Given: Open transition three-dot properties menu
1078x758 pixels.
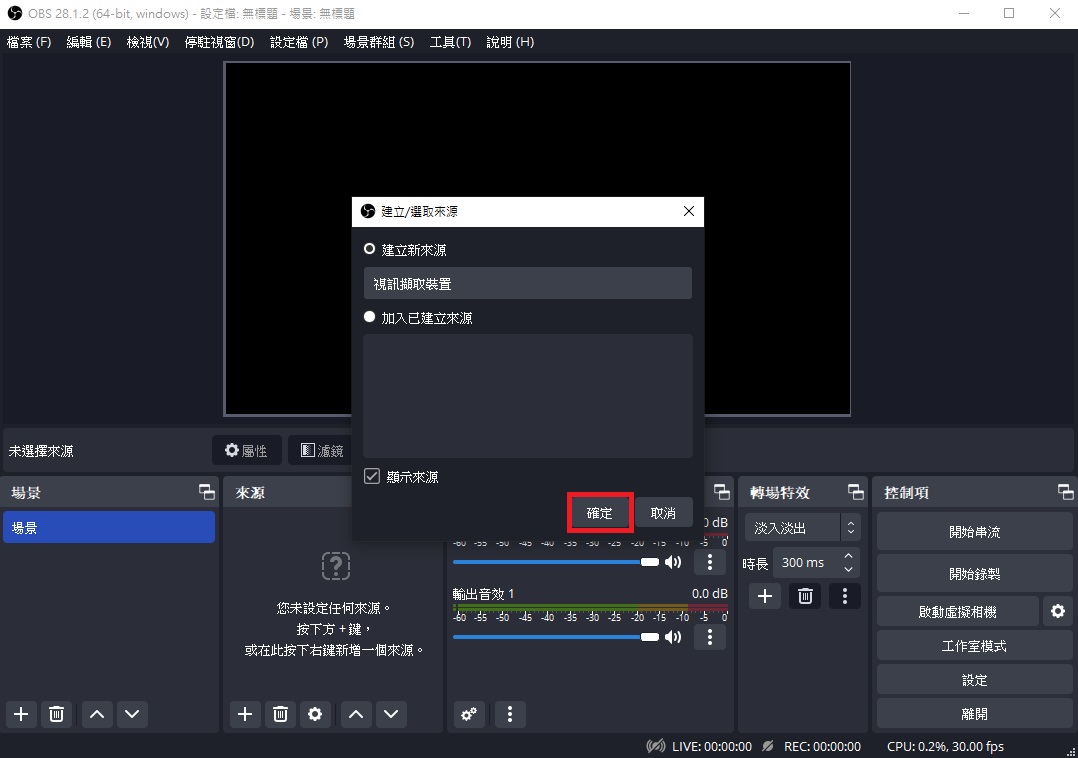Looking at the screenshot, I should coord(845,596).
